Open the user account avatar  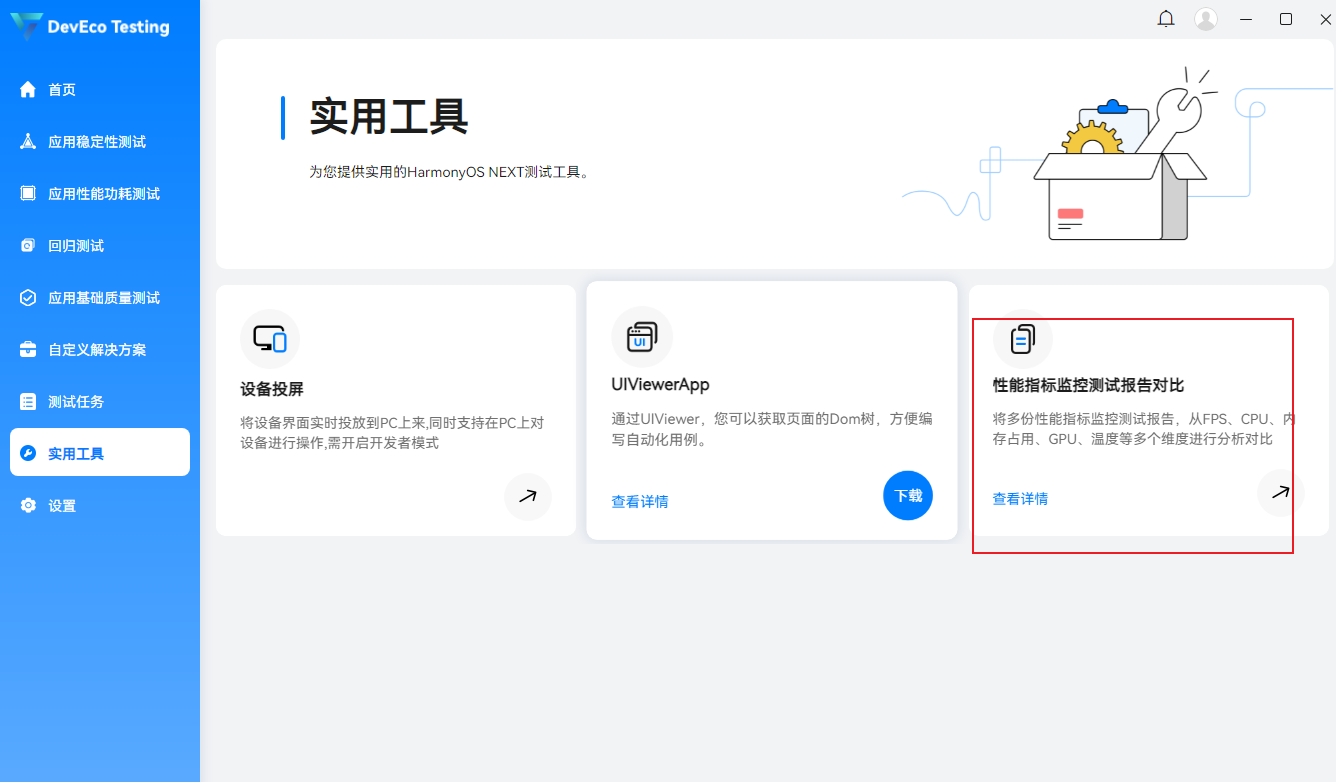point(1206,19)
